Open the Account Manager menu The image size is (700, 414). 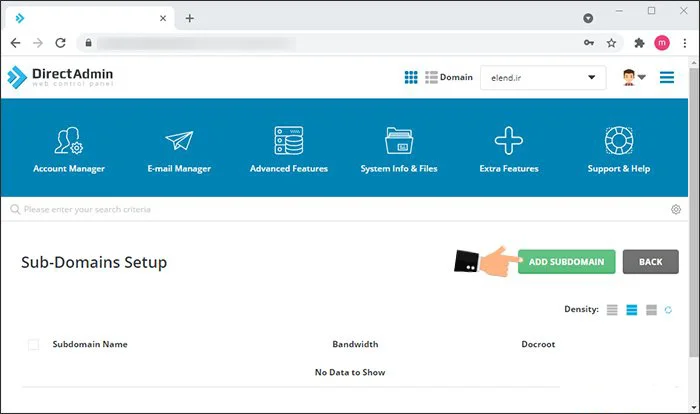point(68,149)
